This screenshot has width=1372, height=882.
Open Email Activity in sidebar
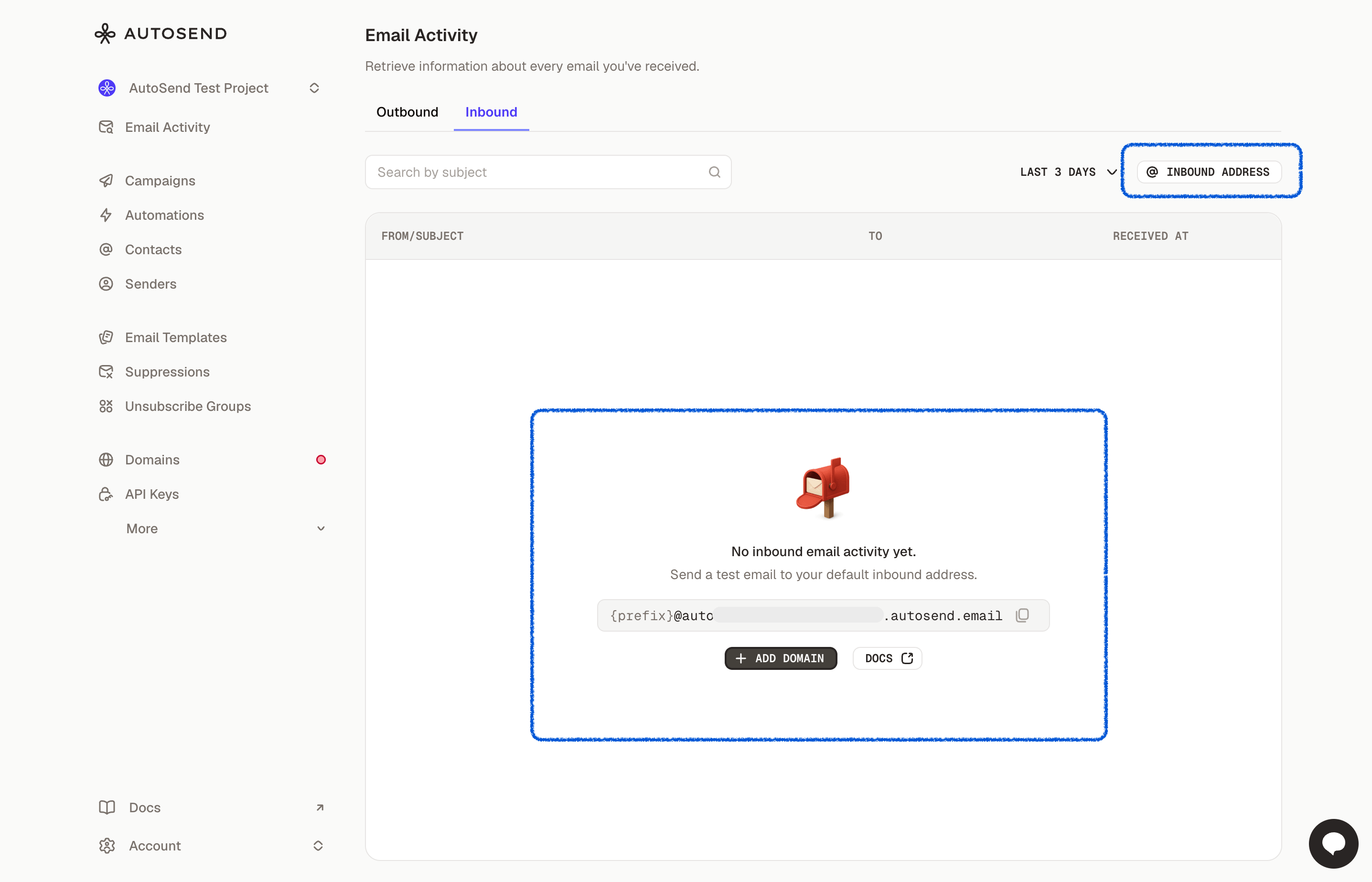167,127
